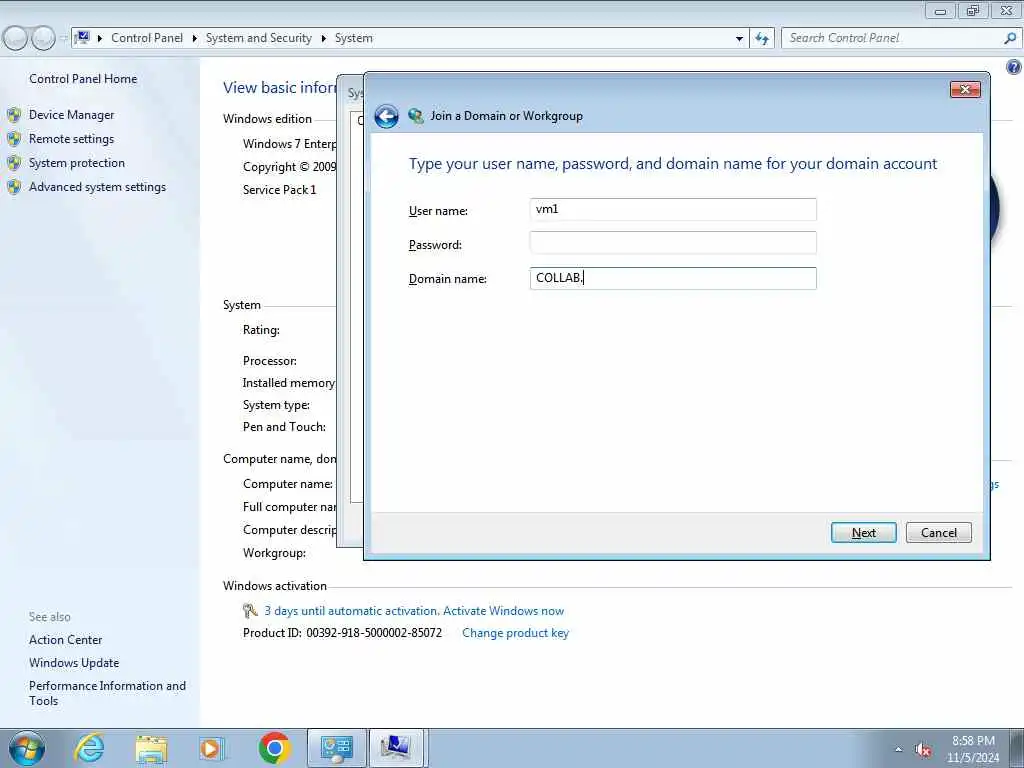Open the Windows Start menu

tap(27, 748)
